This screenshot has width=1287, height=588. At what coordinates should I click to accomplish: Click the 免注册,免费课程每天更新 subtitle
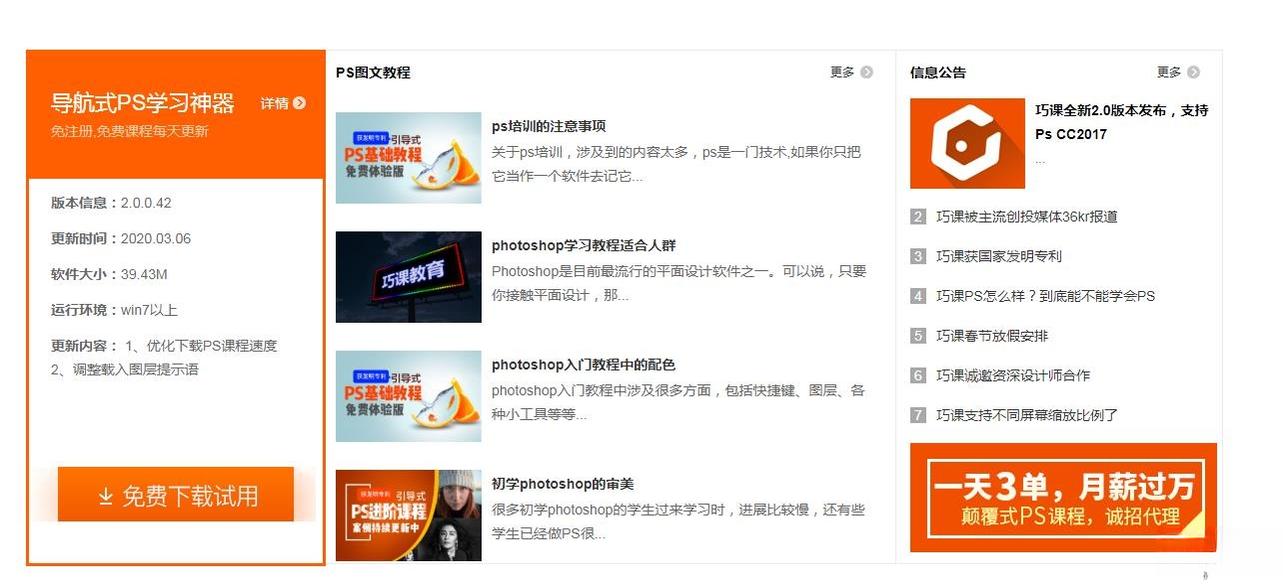pyautogui.click(x=130, y=131)
